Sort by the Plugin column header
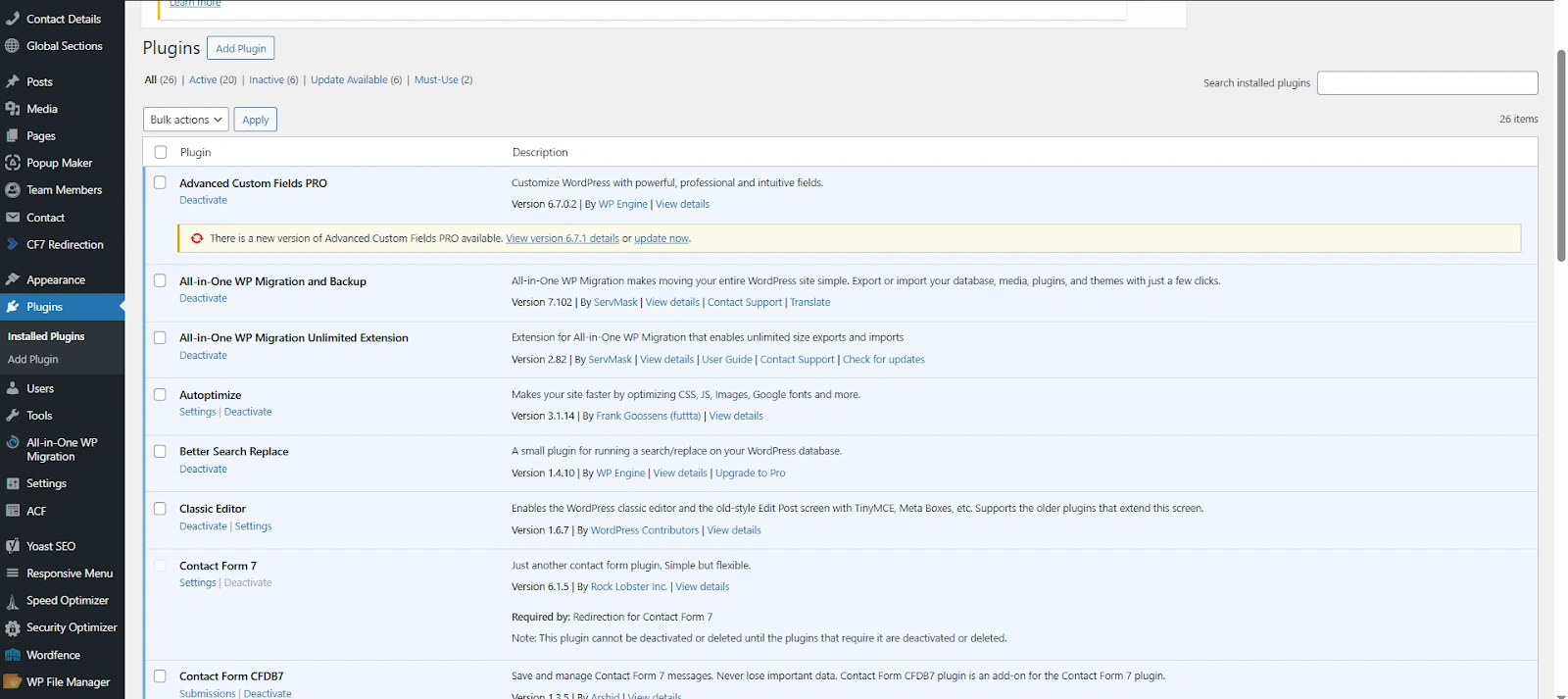This screenshot has width=1568, height=699. (x=196, y=152)
